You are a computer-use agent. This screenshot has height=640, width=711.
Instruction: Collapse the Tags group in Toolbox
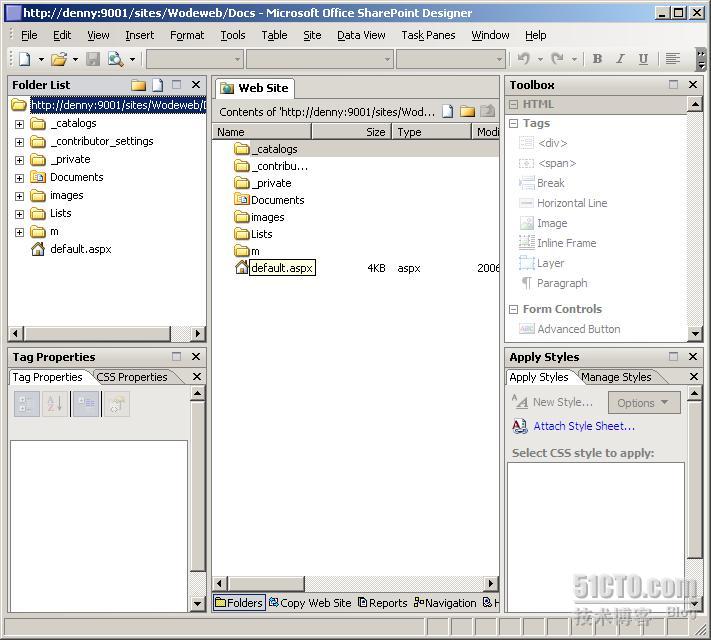[513, 123]
